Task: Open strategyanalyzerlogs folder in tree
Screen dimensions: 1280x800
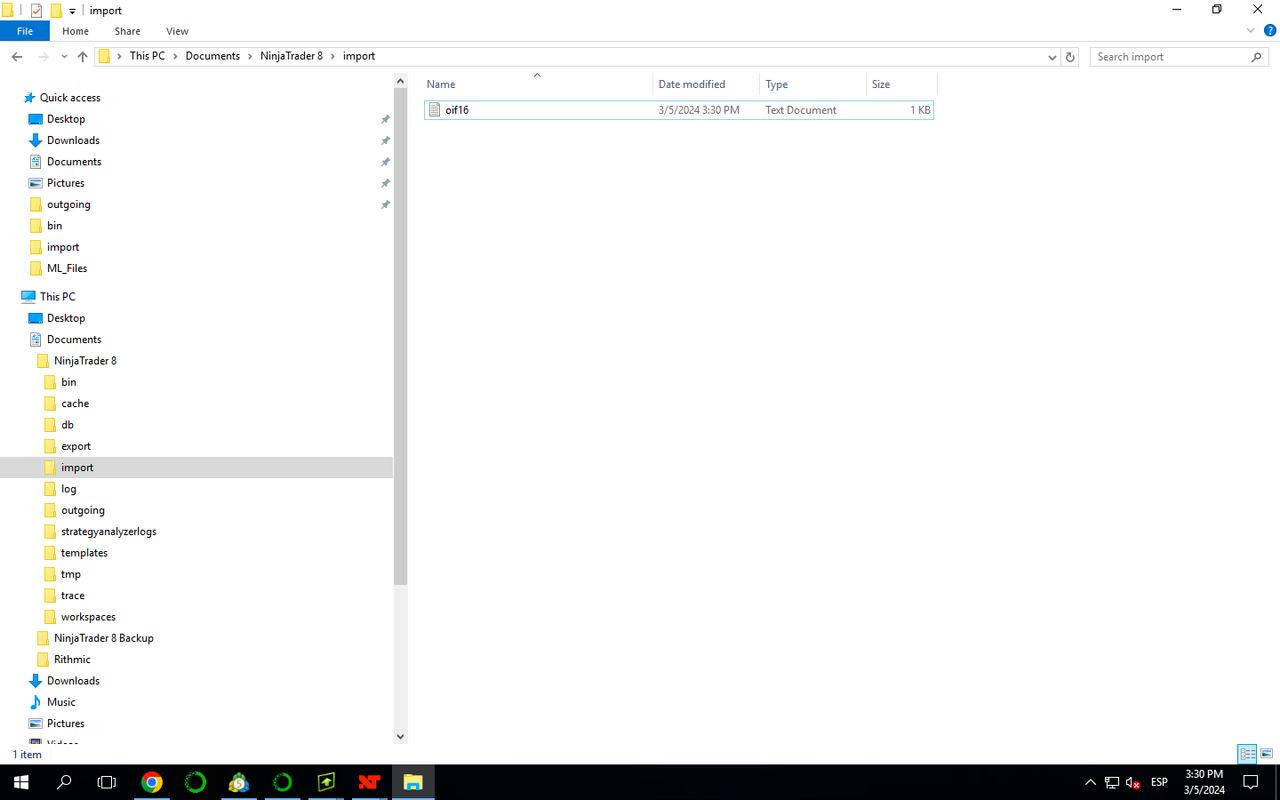Action: coord(108,532)
